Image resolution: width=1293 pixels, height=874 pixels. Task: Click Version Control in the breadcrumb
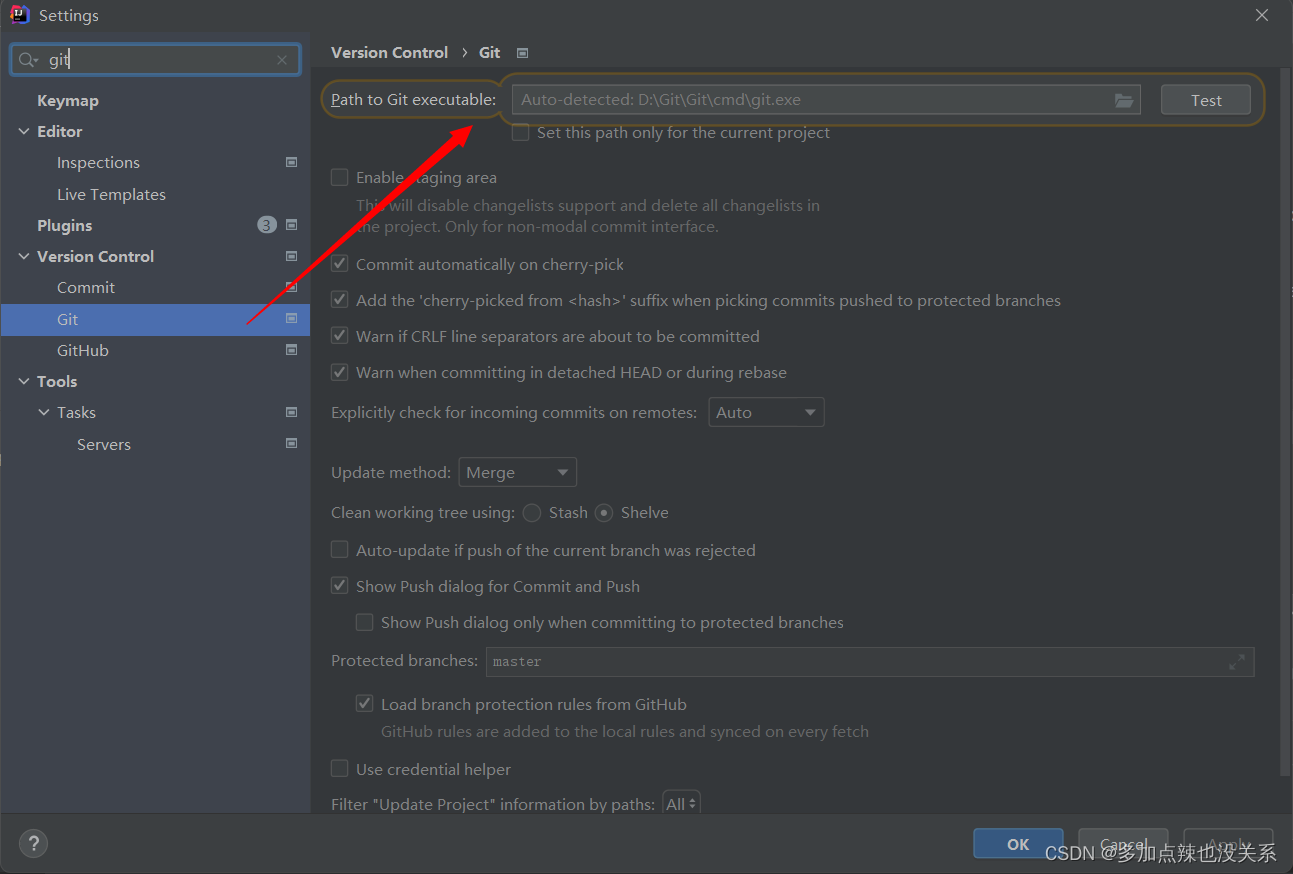389,52
